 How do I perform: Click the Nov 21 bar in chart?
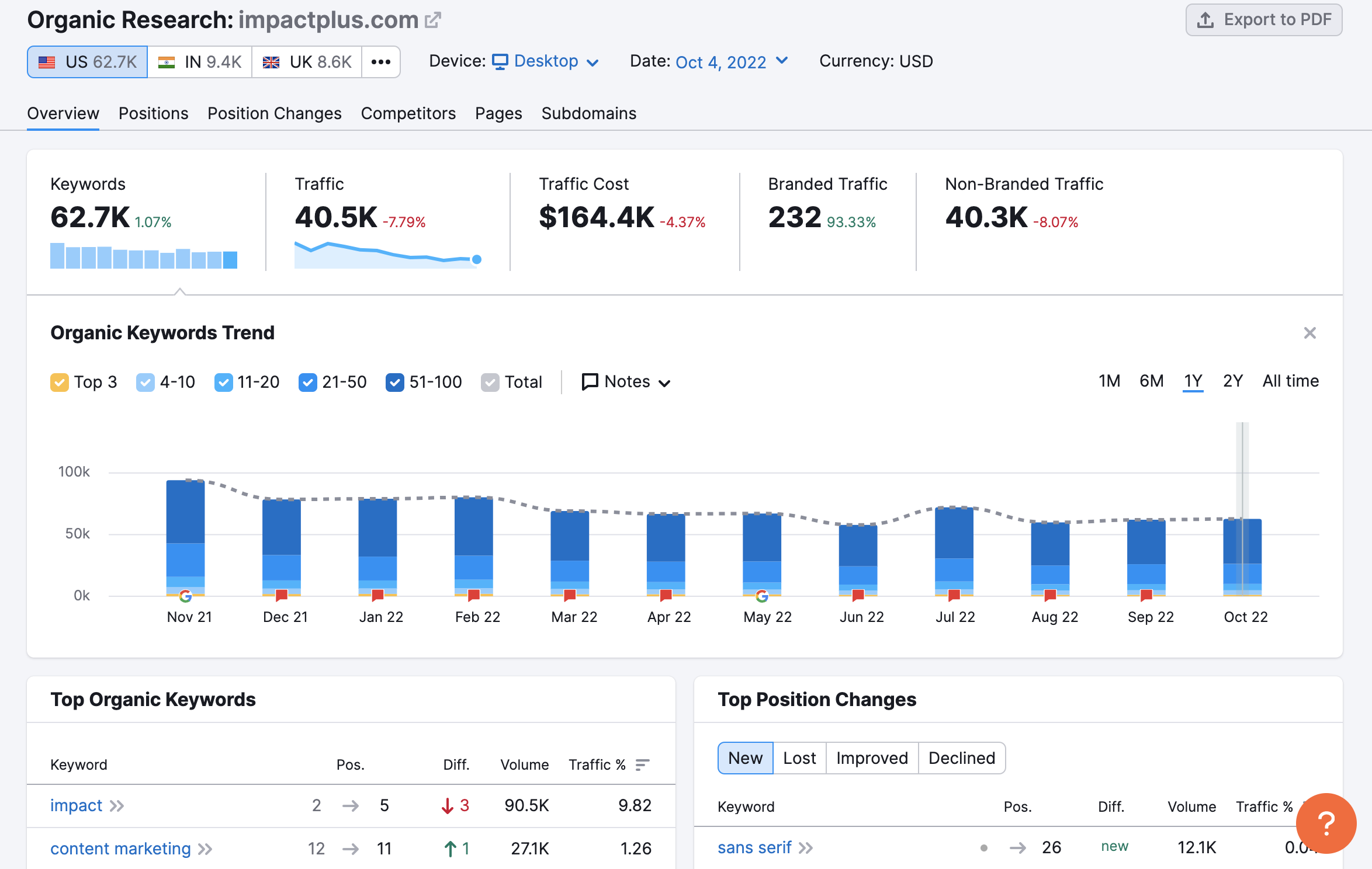pyautogui.click(x=185, y=538)
